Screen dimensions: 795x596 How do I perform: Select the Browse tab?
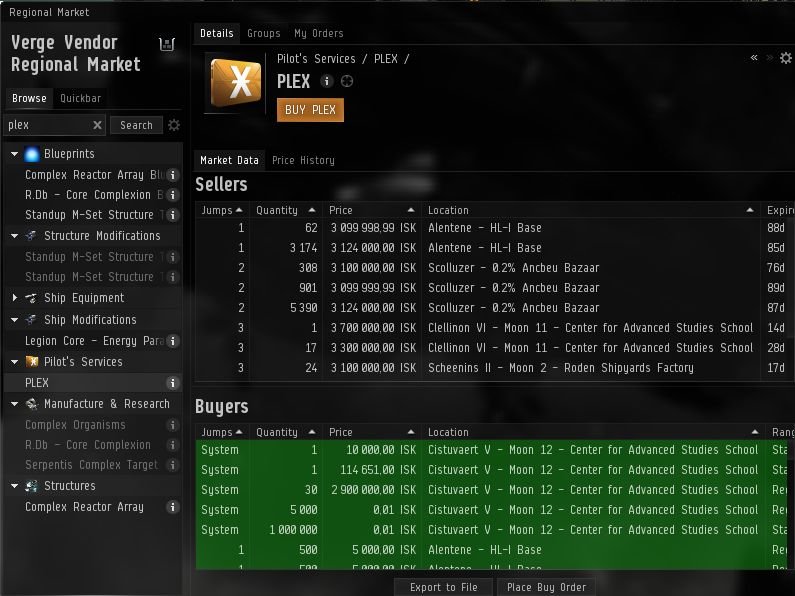tap(29, 98)
